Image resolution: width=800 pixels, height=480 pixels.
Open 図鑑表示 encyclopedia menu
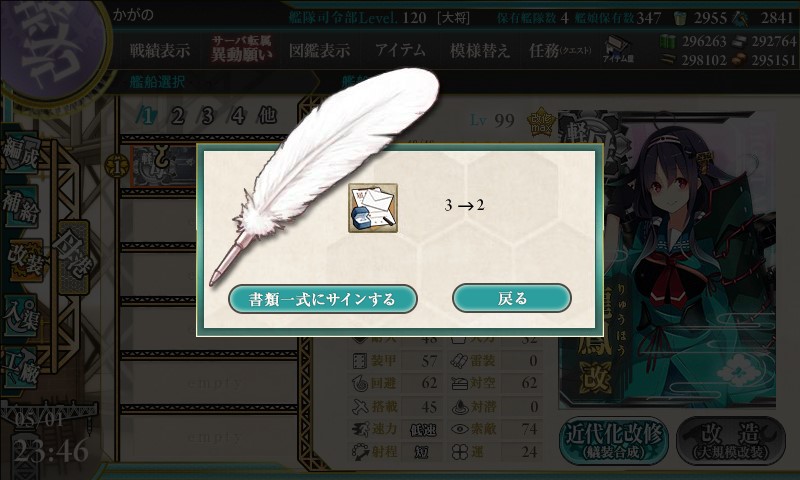tap(319, 50)
